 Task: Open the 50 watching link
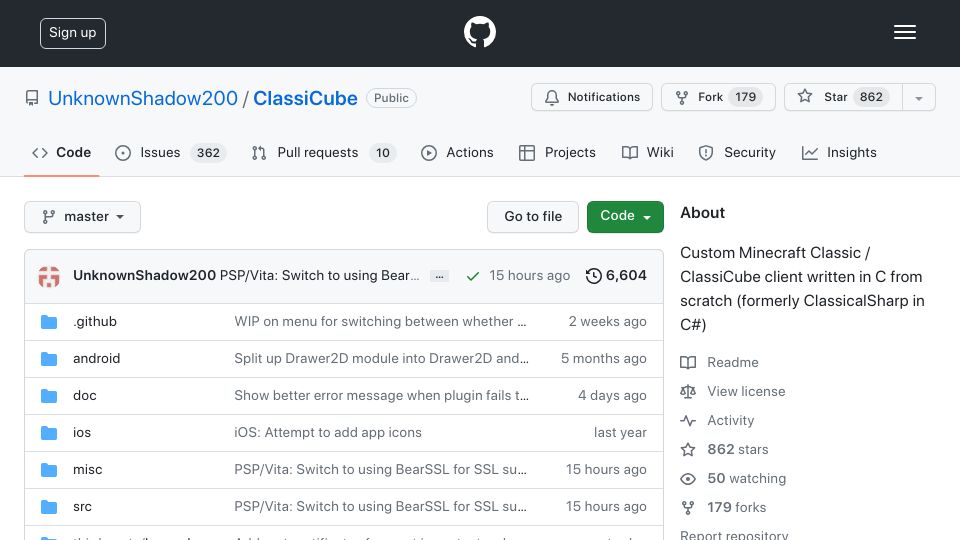pyautogui.click(x=733, y=478)
